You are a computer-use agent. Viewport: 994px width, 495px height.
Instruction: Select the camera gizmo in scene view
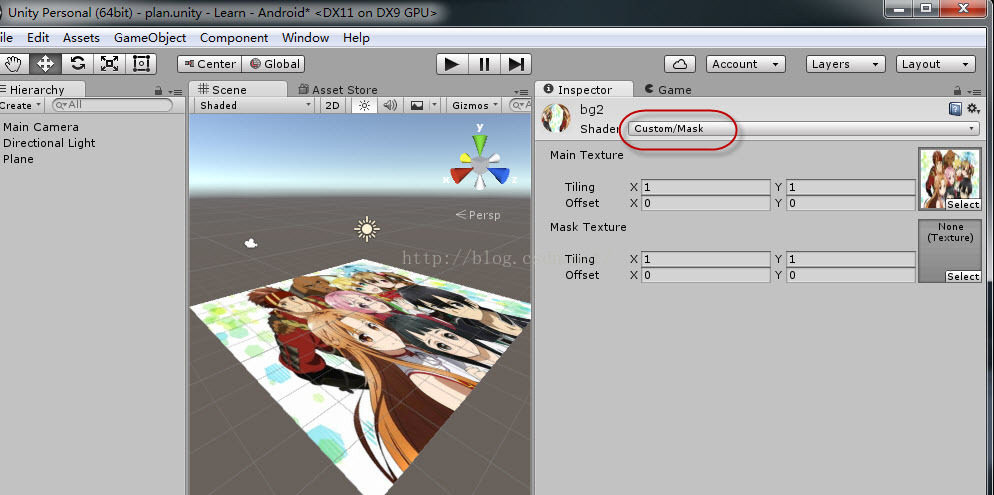pos(251,243)
